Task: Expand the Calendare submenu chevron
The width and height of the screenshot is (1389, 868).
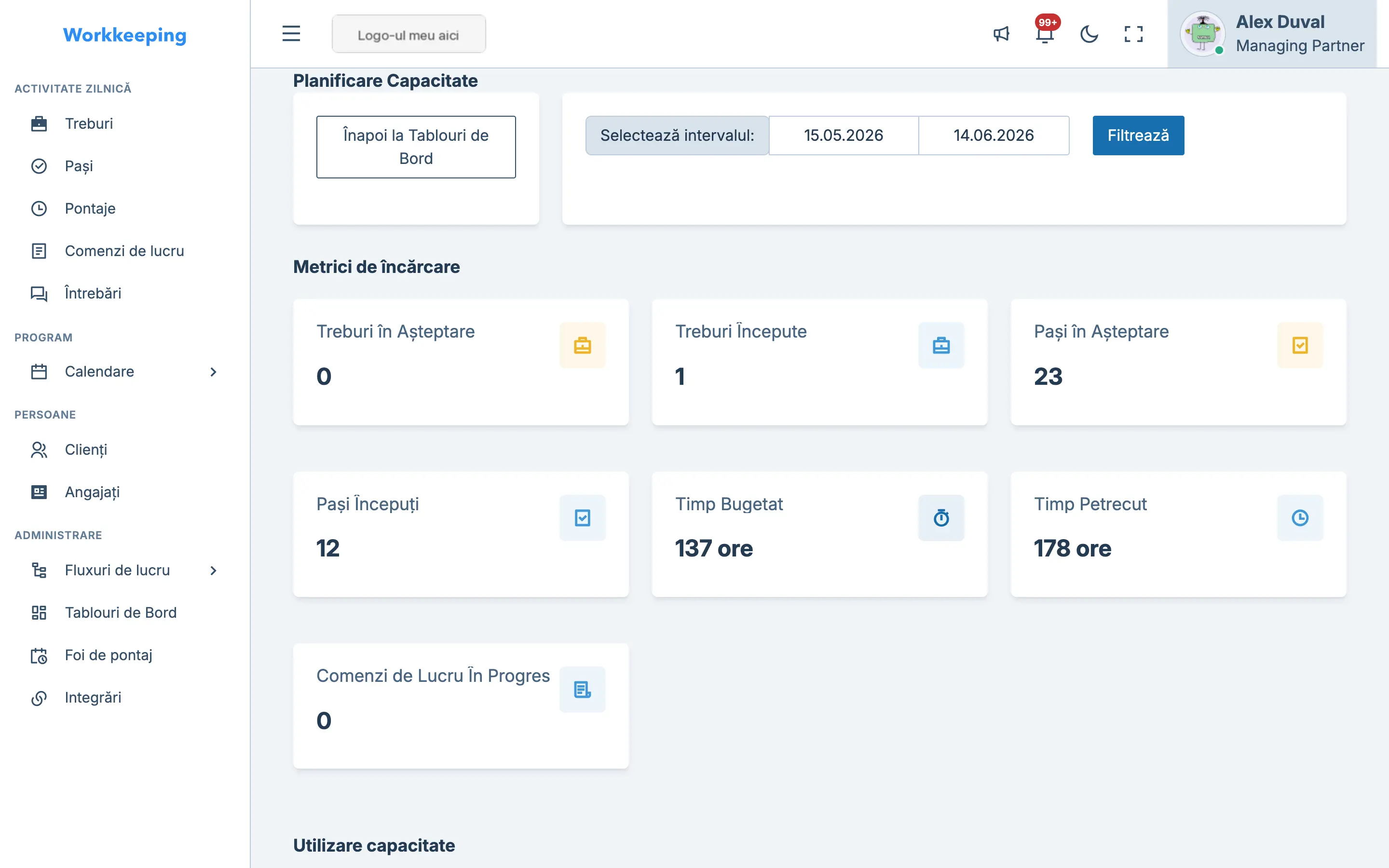Action: coord(214,372)
